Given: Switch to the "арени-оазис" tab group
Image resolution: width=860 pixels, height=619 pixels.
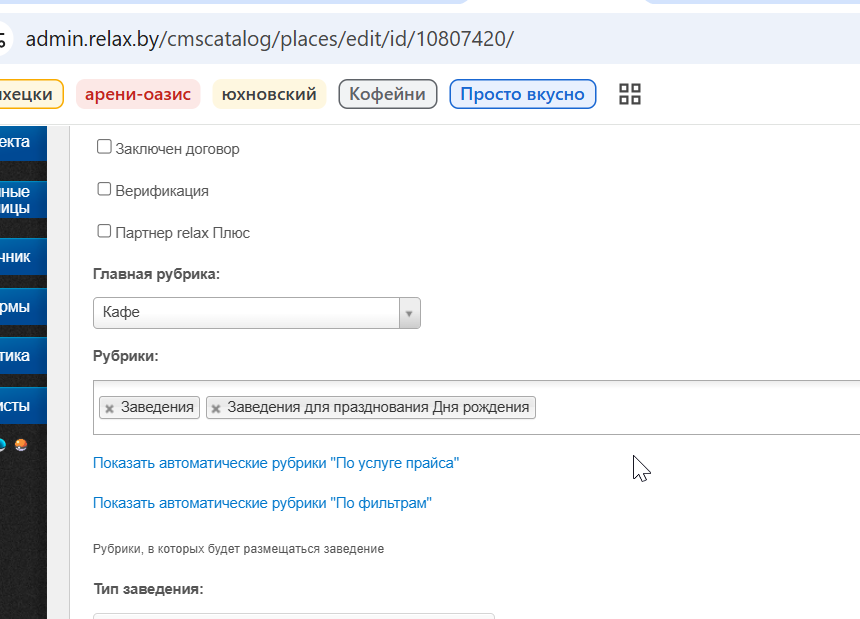Looking at the screenshot, I should tap(138, 94).
